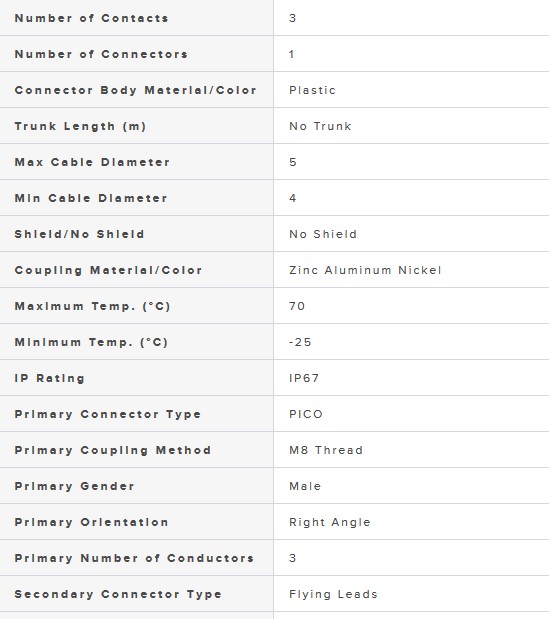This screenshot has height=619, width=549.
Task: Click the M8 Thread coupling value
Action: coord(326,450)
